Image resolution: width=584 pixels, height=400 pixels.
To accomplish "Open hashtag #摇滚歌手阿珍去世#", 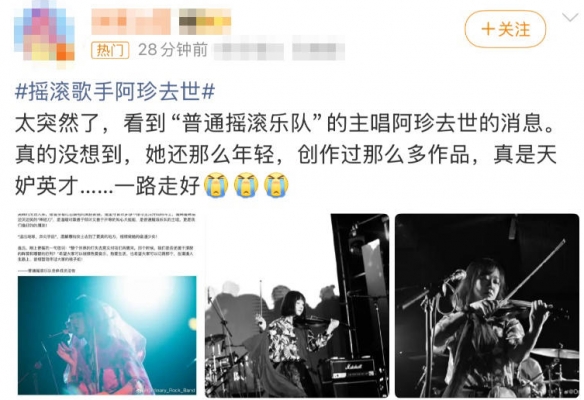I will 115,91.
